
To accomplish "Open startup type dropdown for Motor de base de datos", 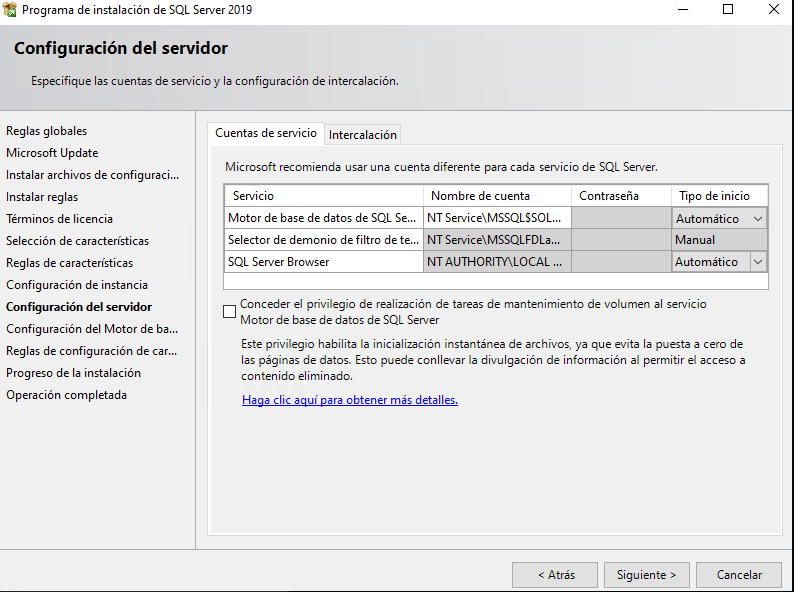I will [x=758, y=219].
